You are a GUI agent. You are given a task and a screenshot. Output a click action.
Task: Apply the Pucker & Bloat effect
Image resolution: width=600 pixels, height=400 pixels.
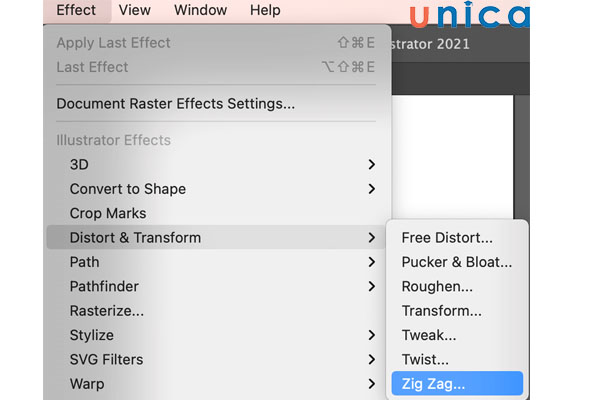[x=456, y=262]
